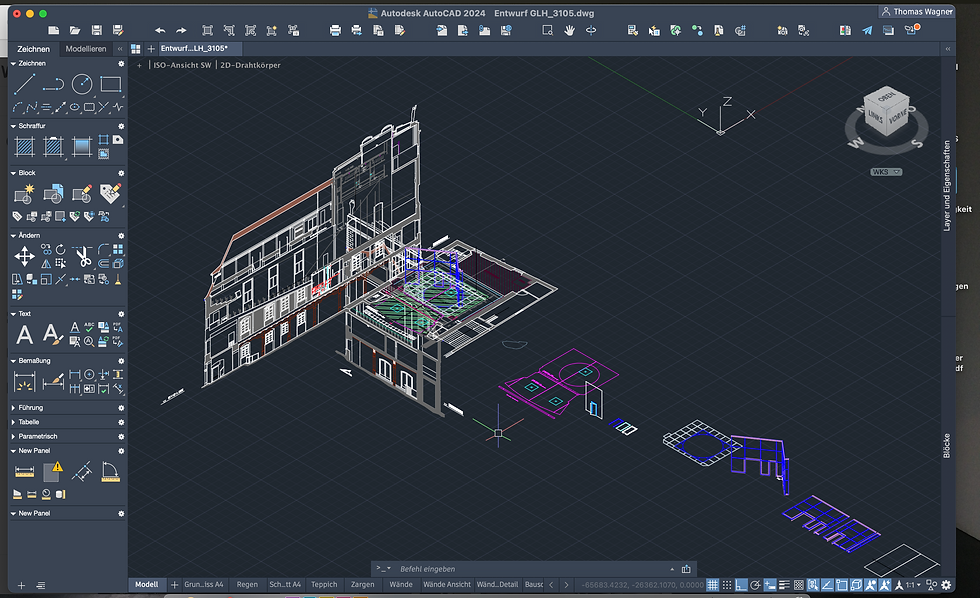980x598 pixels.
Task: Toggle snap mode dotted-grid icon
Action: coord(727,585)
